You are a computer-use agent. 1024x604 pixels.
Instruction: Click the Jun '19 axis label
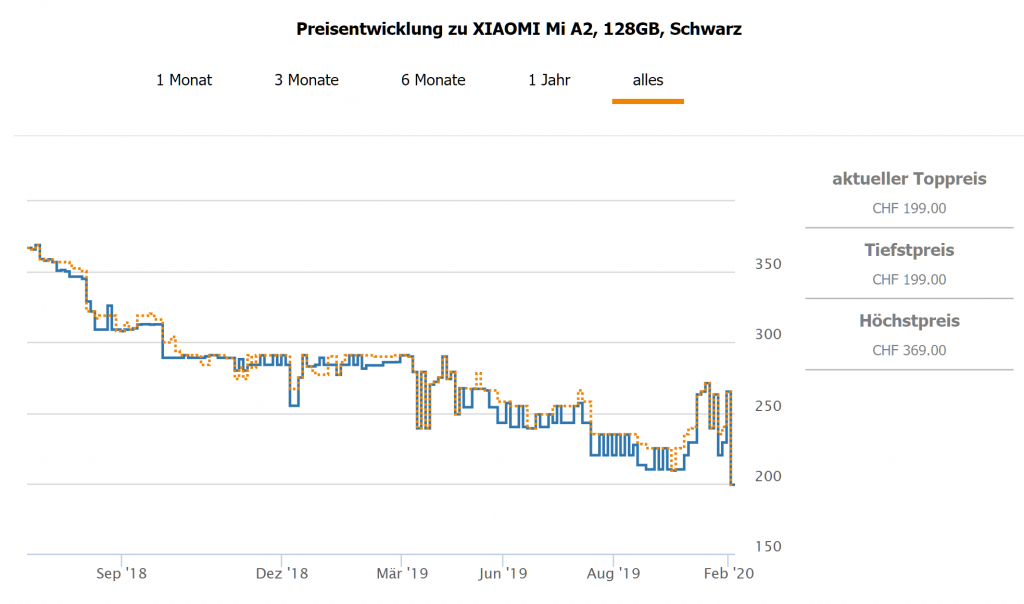[x=502, y=574]
